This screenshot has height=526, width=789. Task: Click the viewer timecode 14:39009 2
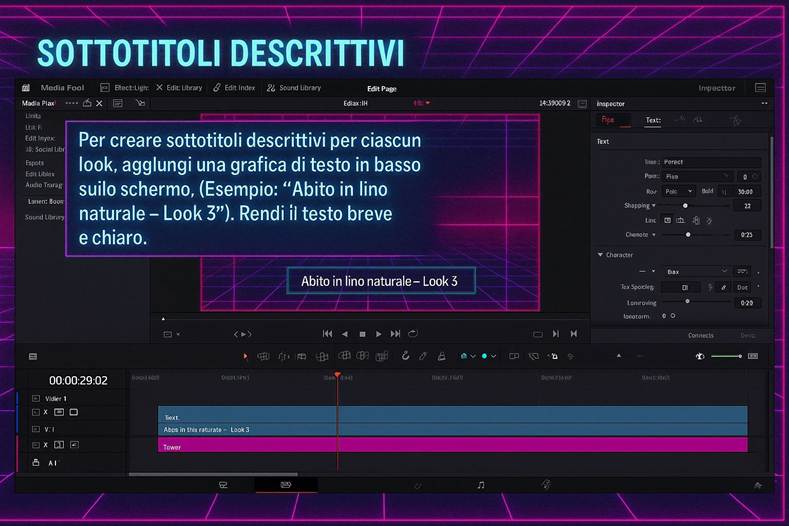click(555, 103)
